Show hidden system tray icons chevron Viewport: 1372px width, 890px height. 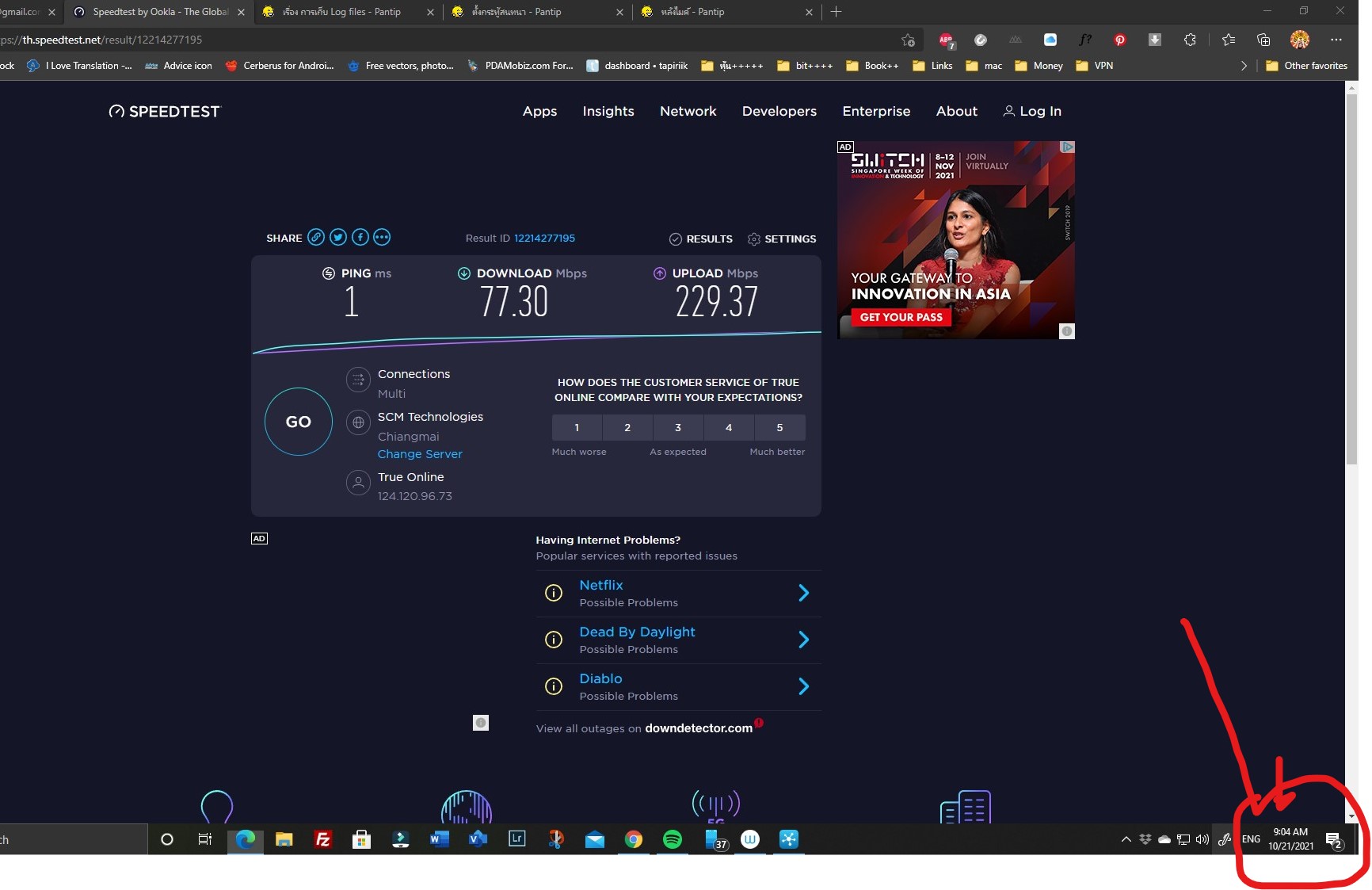[x=1126, y=839]
